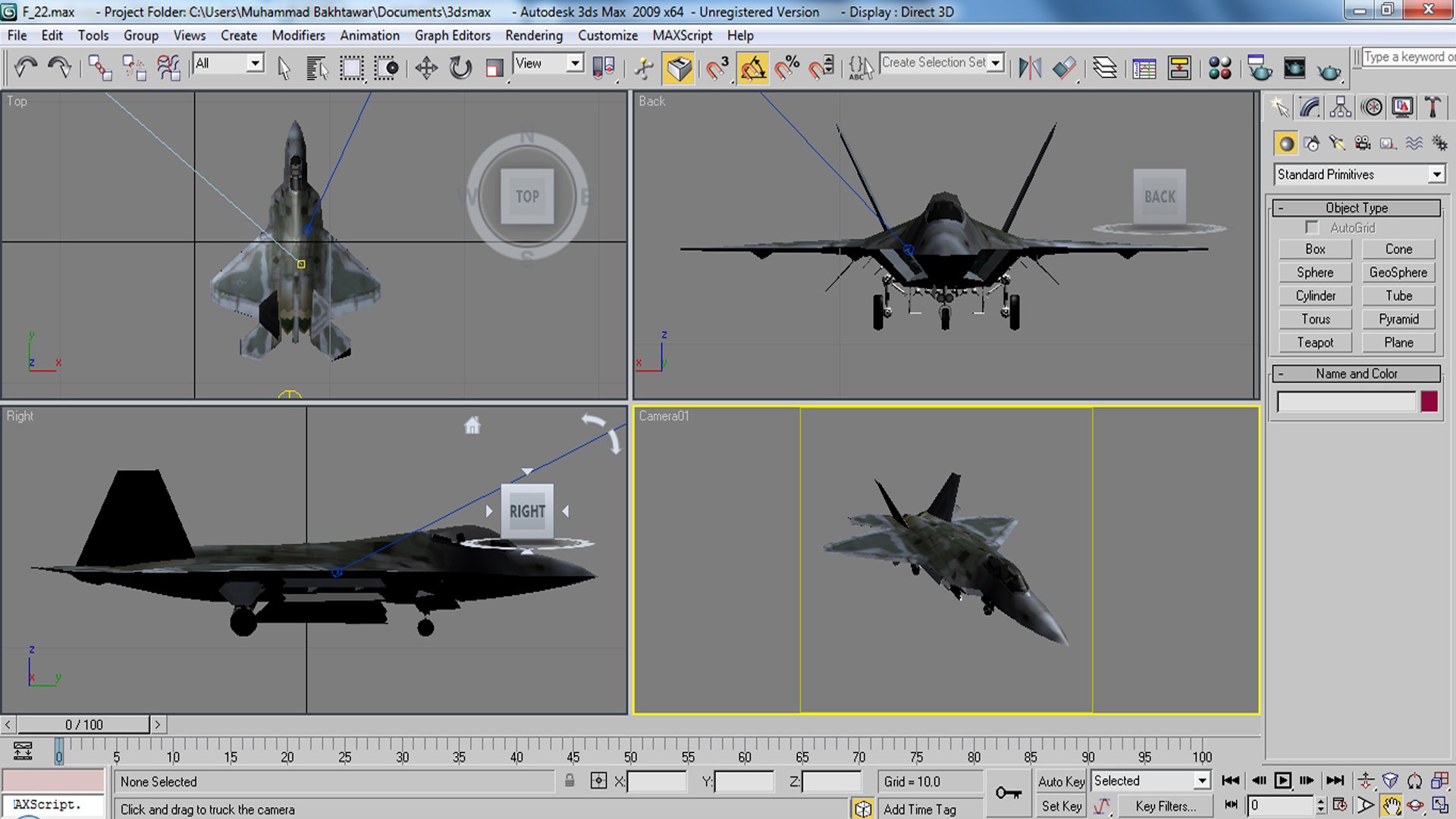Open the Rendering menu
This screenshot has width=1456, height=819.
534,36
